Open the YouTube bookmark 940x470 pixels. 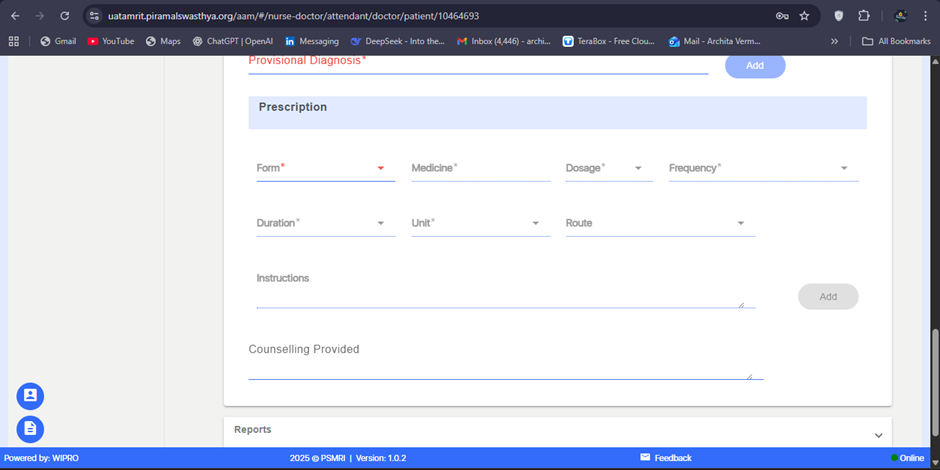110,41
